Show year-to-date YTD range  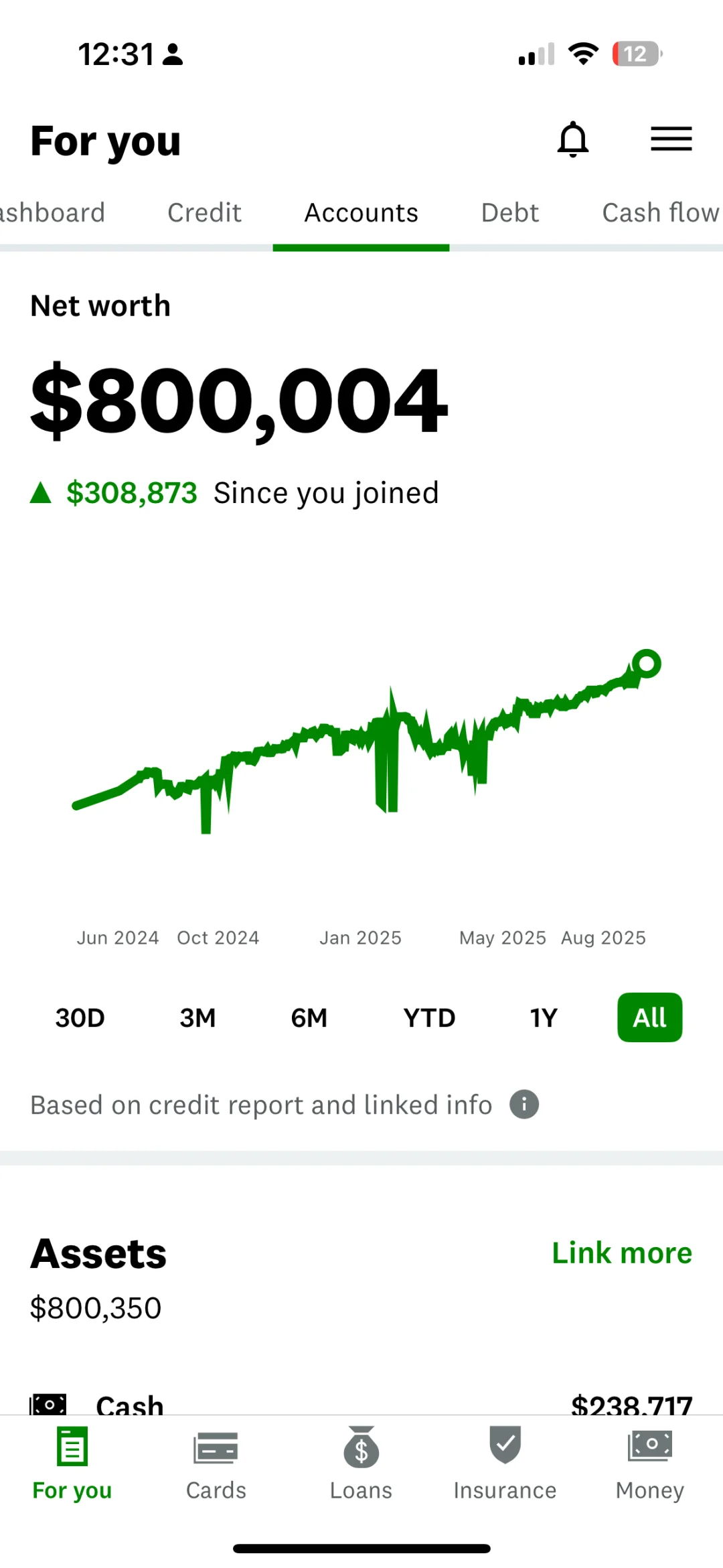click(429, 1018)
